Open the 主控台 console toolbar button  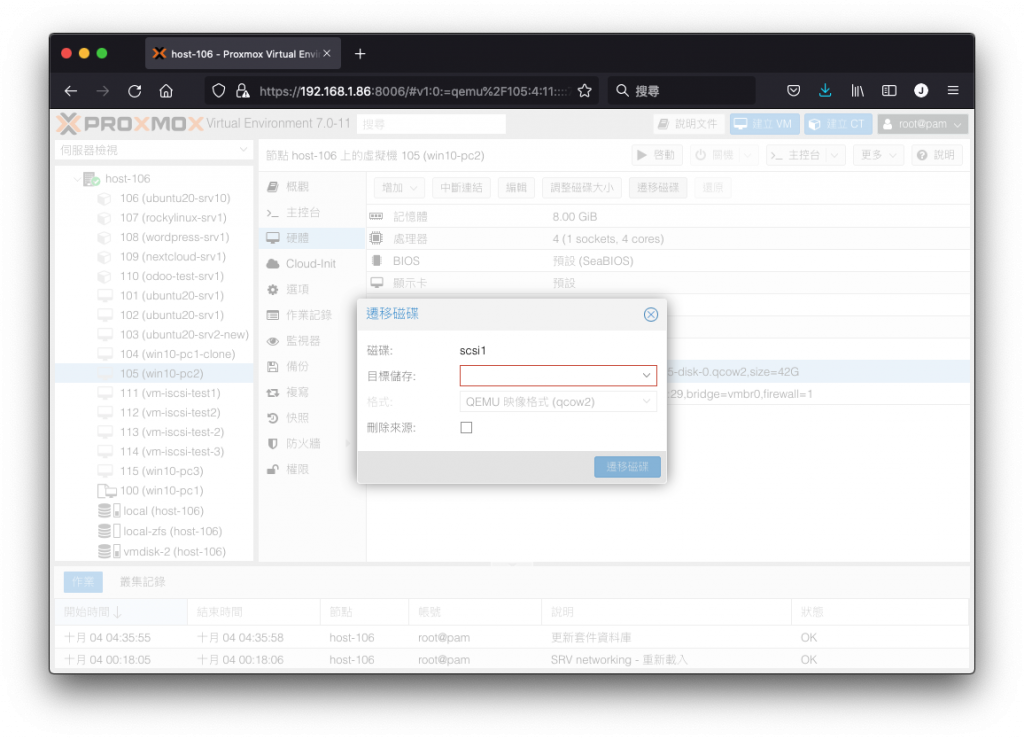tap(796, 155)
